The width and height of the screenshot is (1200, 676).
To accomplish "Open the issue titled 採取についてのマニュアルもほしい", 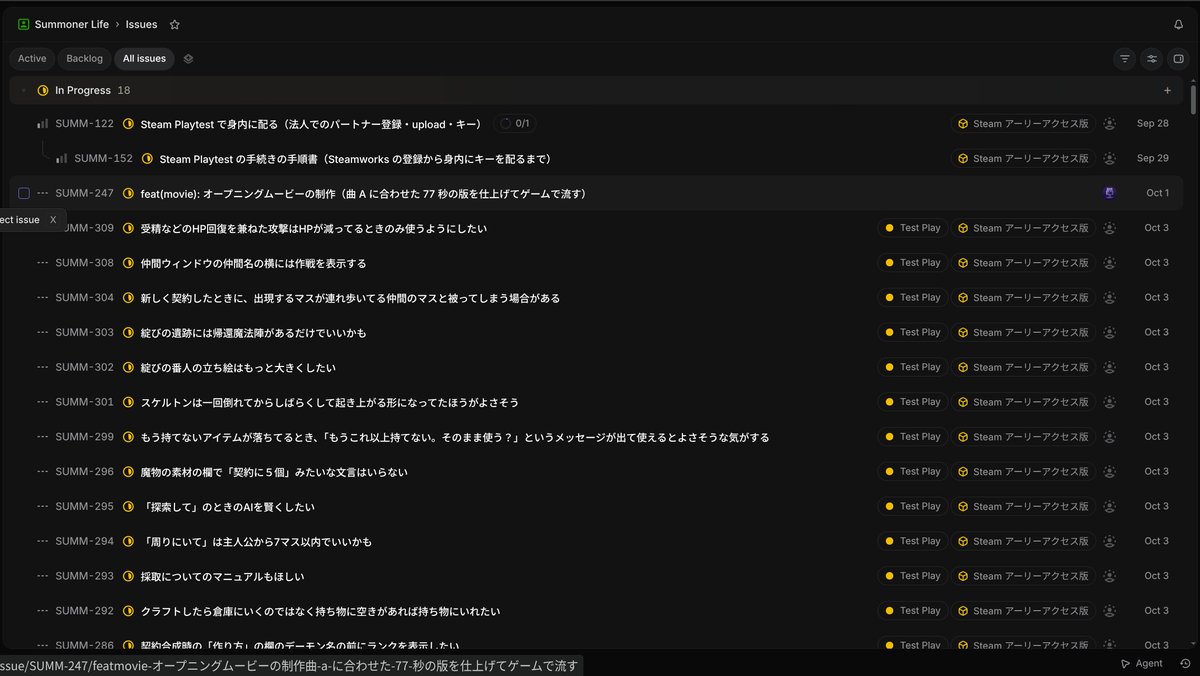I will point(223,576).
